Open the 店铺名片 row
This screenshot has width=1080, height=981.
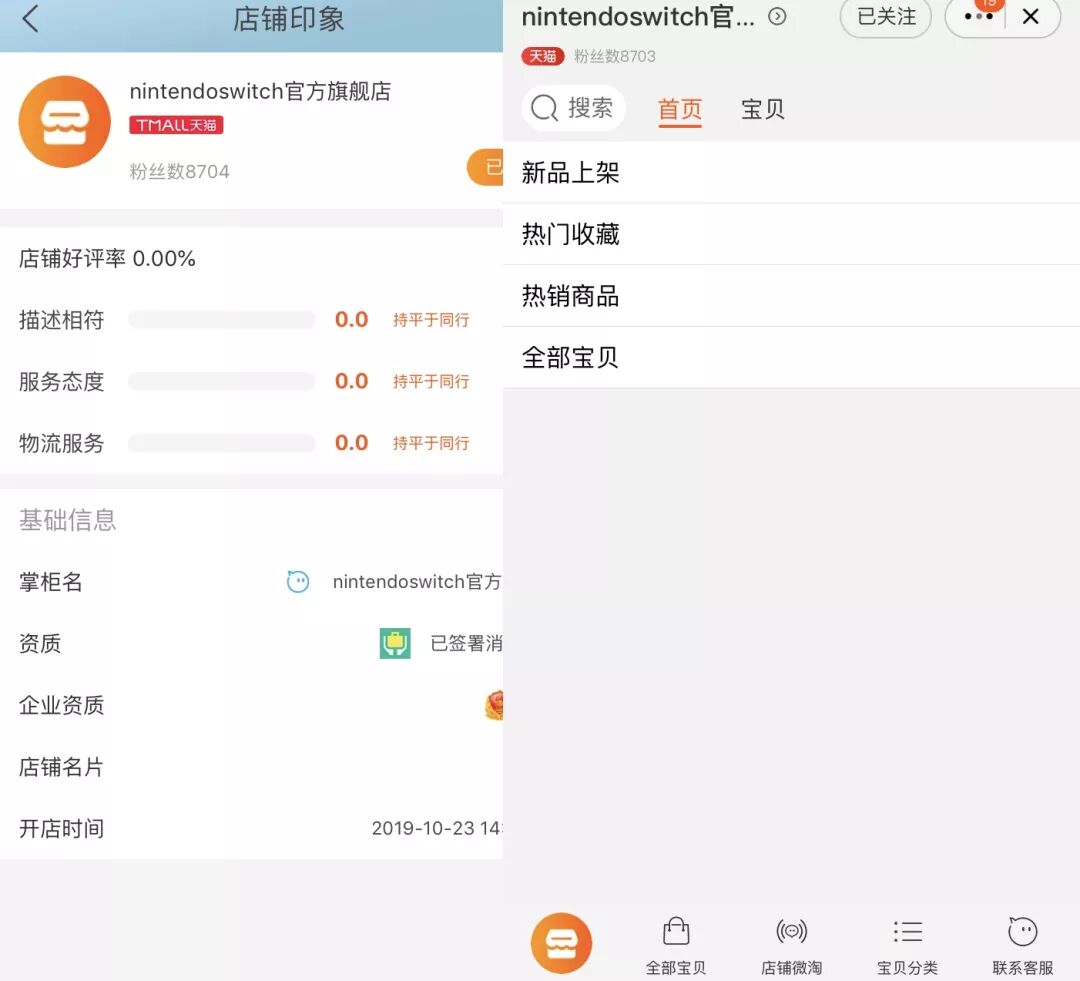[251, 767]
